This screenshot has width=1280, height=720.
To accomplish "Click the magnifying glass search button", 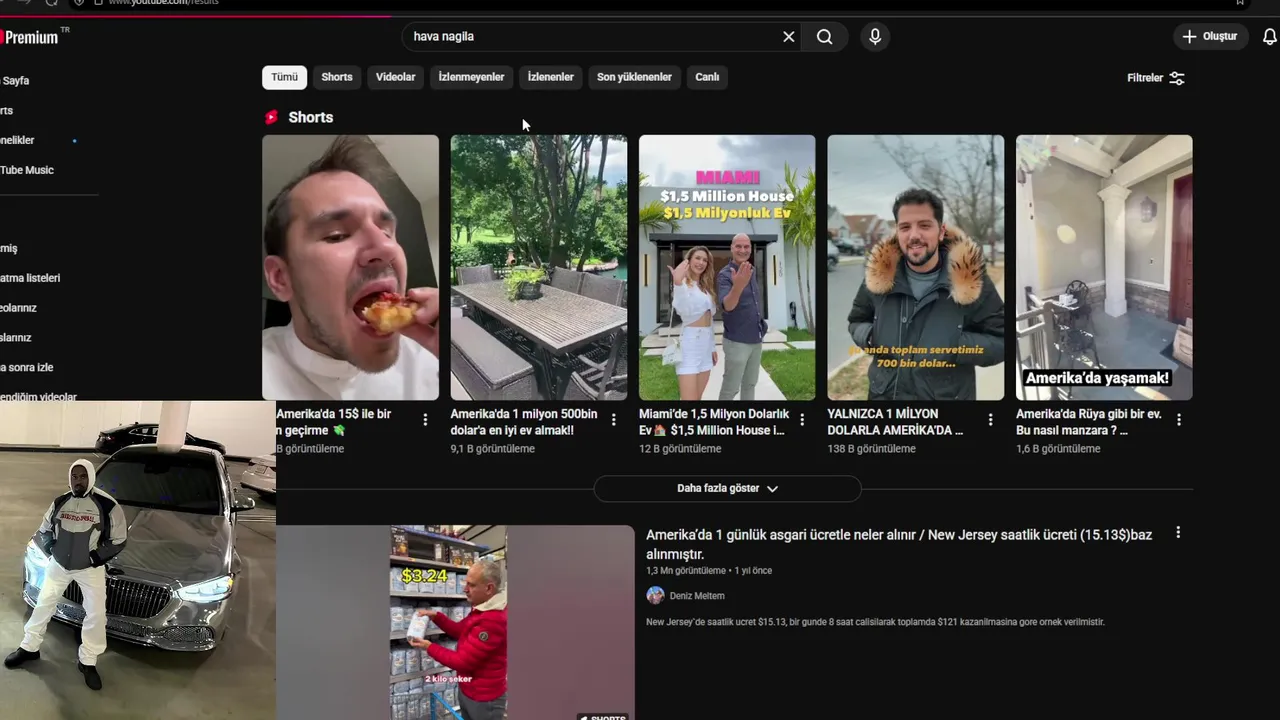I will click(824, 37).
